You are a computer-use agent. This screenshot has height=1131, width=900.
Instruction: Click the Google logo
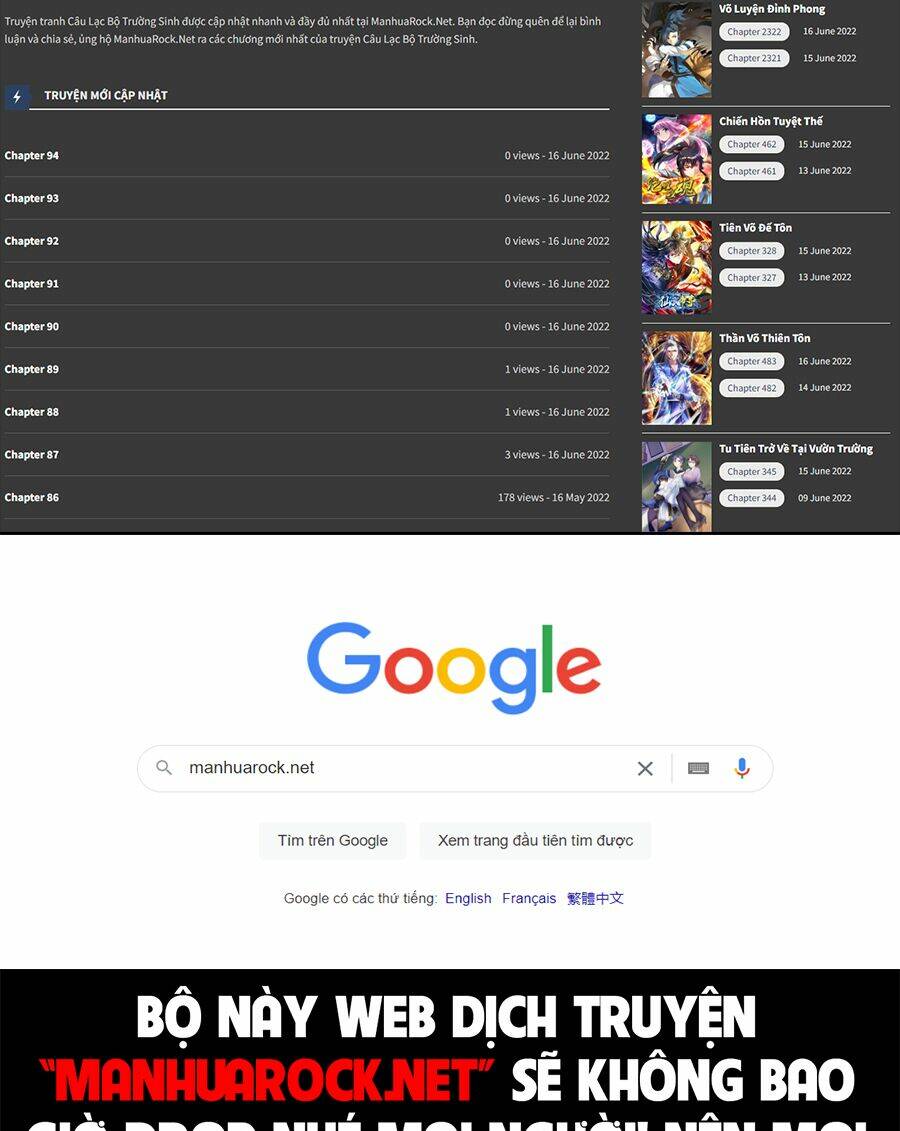click(x=454, y=668)
